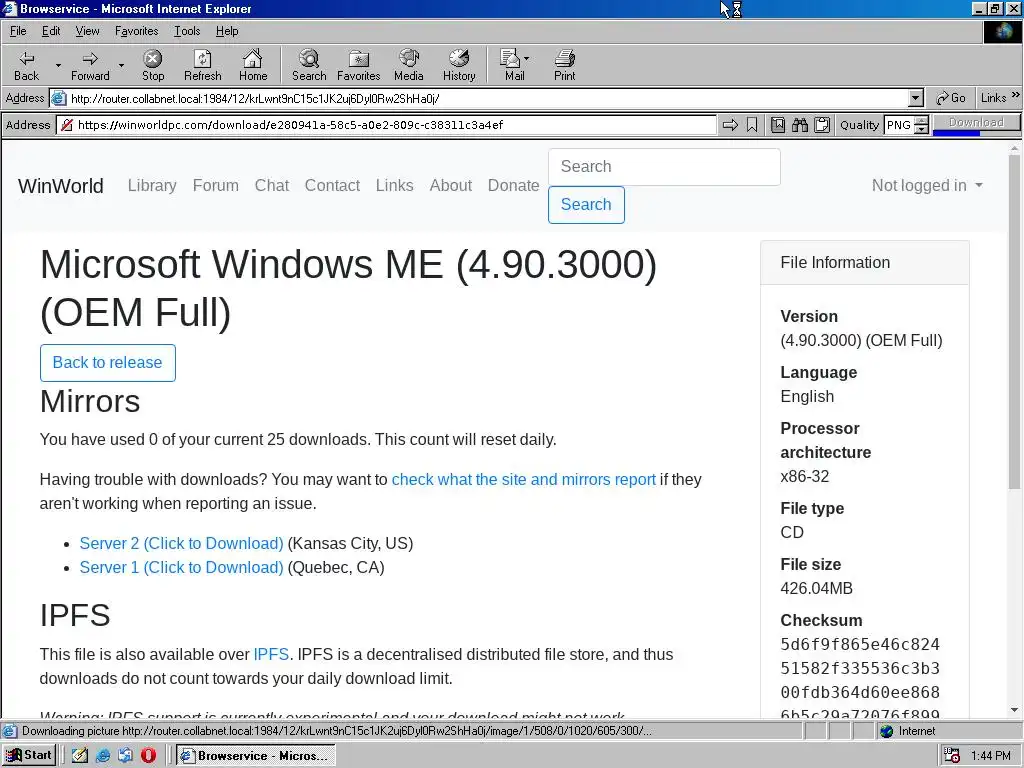Viewport: 1024px width, 768px height.
Task: Click the insecure padlock icon beside winworldpc URL
Action: pos(67,125)
